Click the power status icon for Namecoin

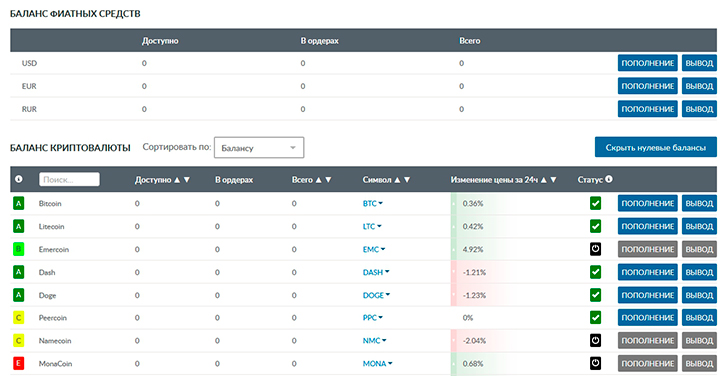[x=595, y=341]
